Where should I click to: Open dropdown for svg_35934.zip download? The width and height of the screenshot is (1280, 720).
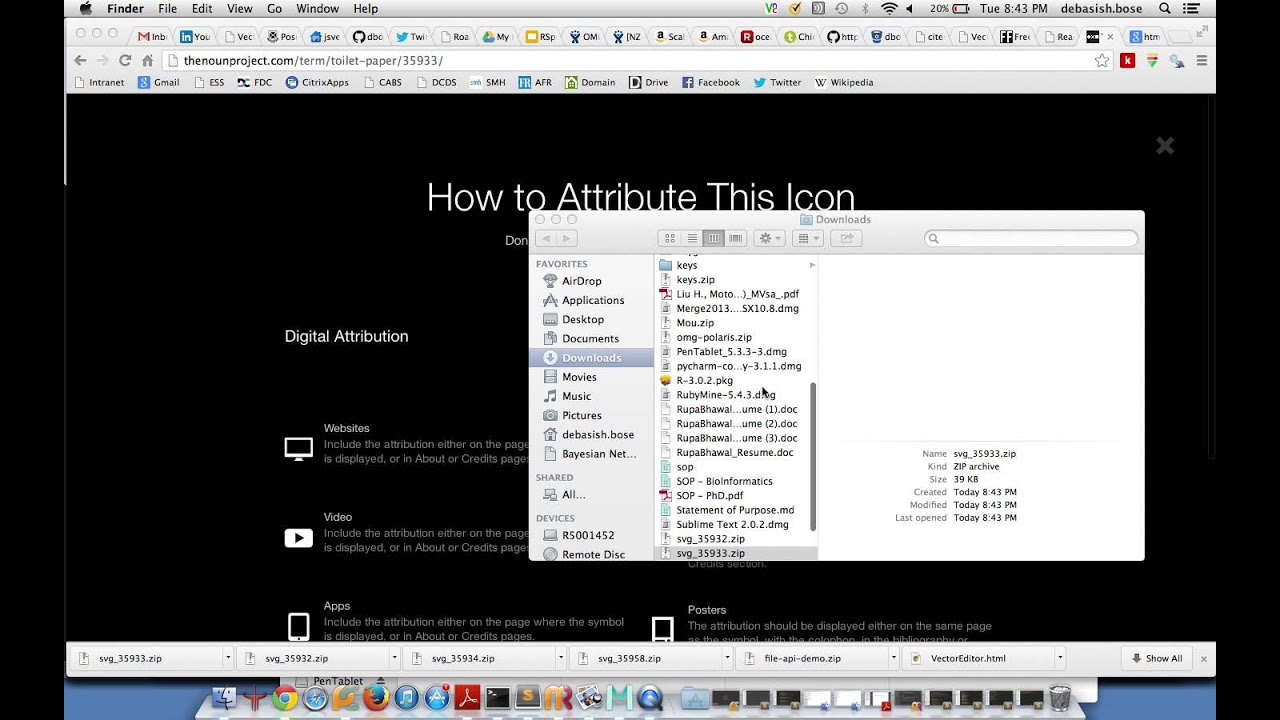point(561,658)
